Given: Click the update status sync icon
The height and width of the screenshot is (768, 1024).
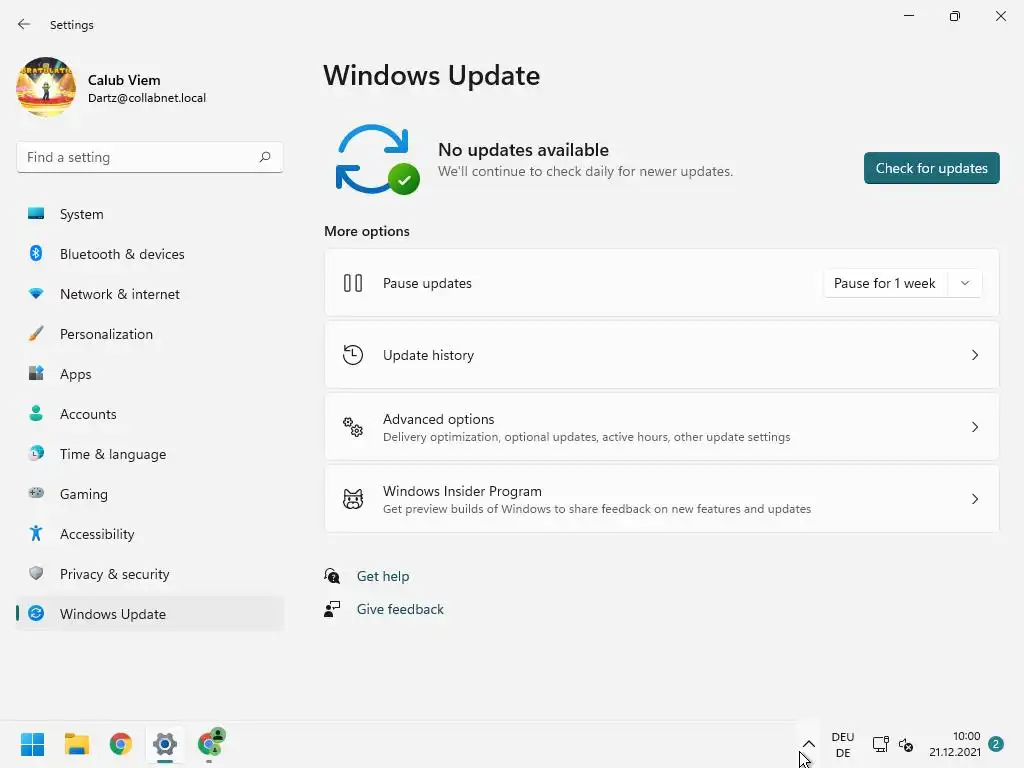Looking at the screenshot, I should (x=377, y=159).
